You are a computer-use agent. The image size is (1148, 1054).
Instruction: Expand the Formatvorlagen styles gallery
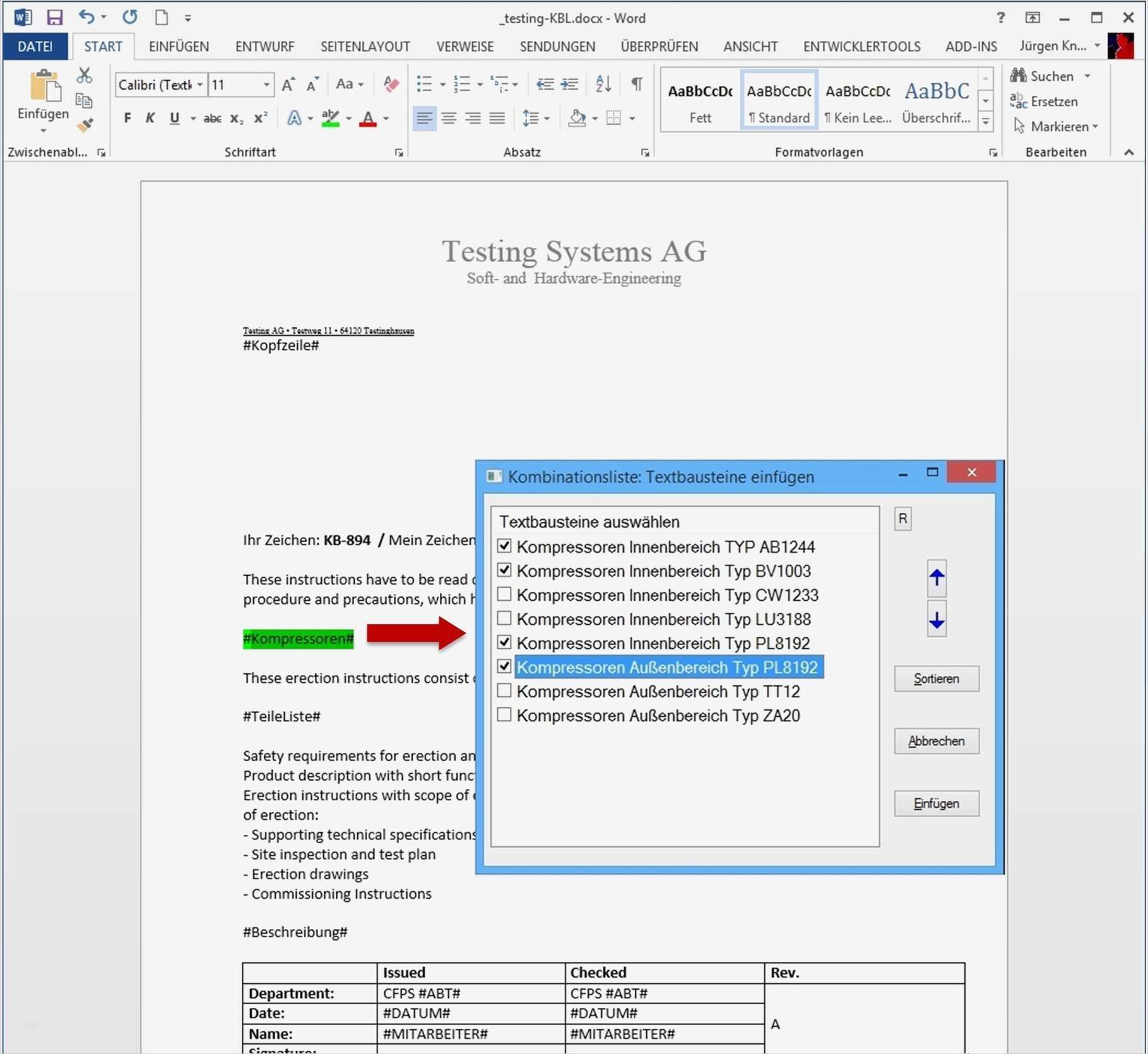click(x=985, y=122)
